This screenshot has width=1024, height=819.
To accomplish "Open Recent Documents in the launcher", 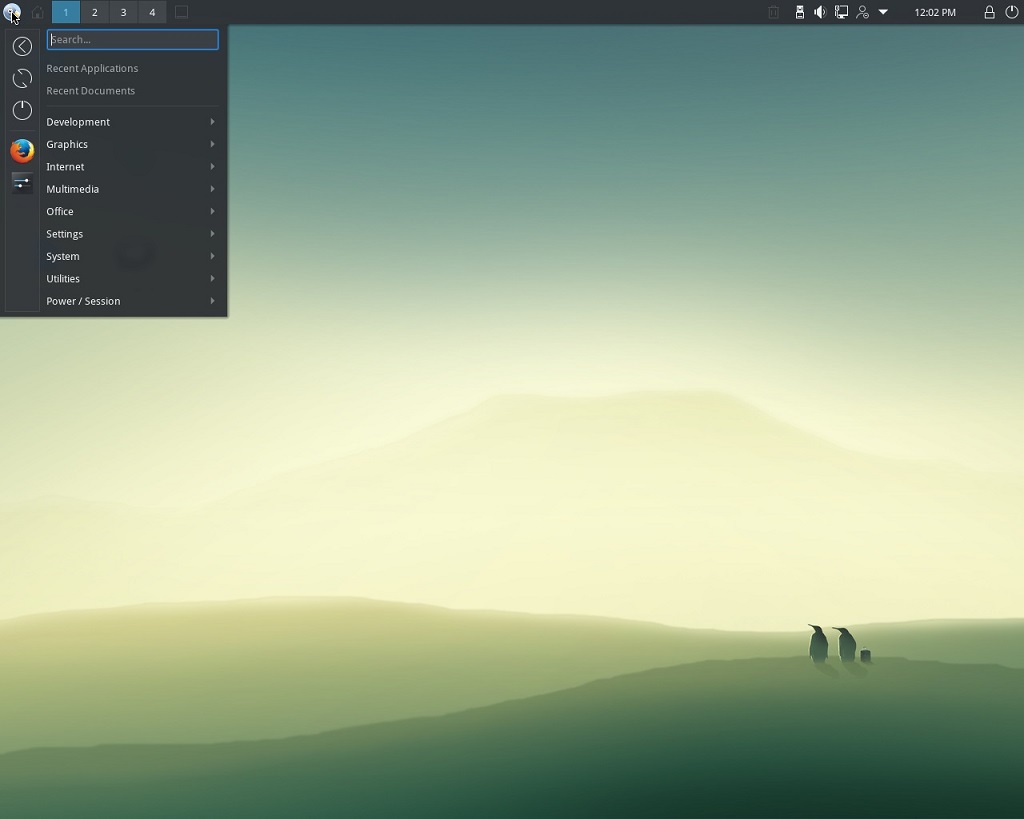I will (x=90, y=90).
